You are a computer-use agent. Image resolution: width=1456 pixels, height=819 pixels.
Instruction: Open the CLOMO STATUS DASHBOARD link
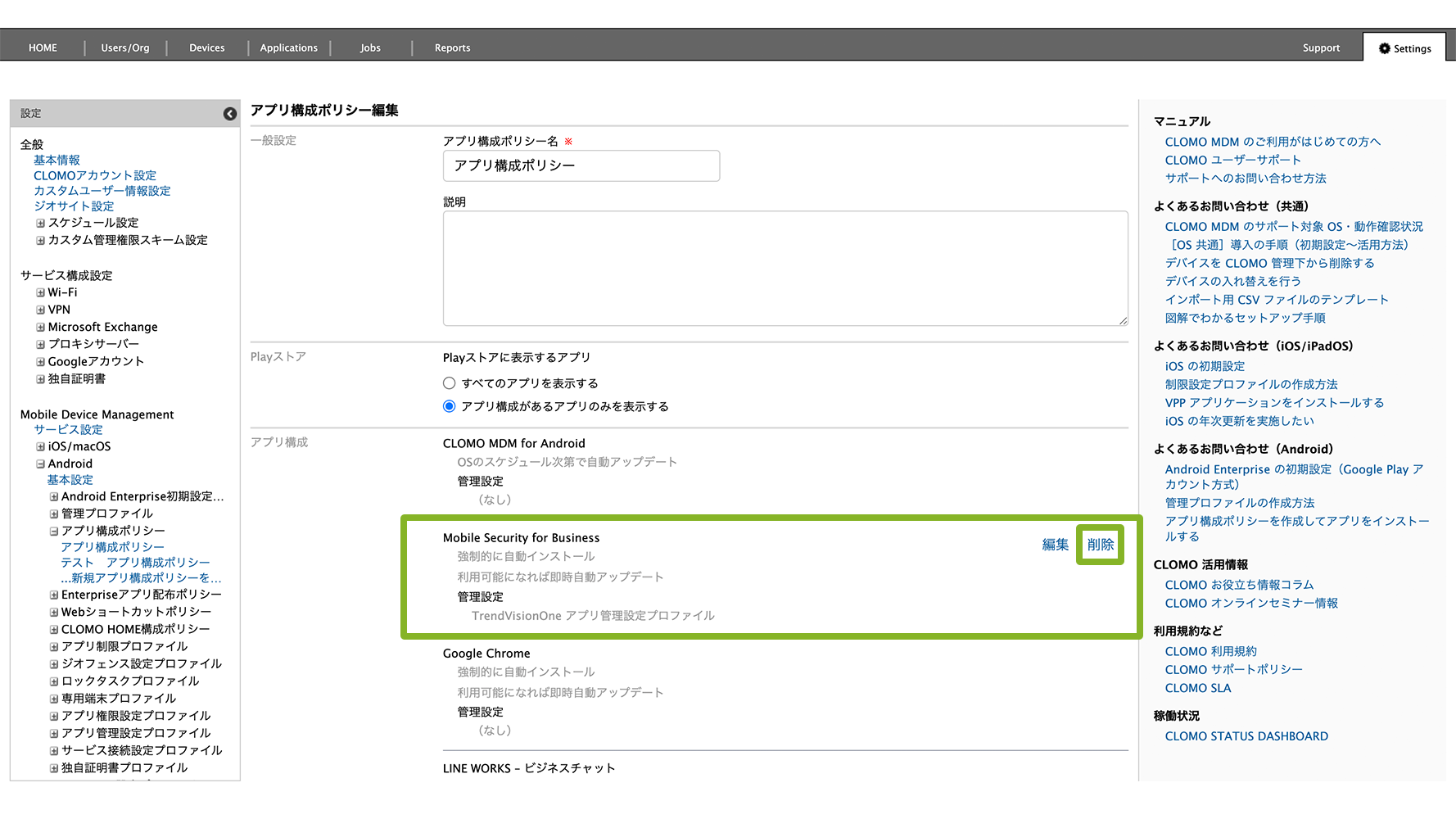coord(1246,736)
